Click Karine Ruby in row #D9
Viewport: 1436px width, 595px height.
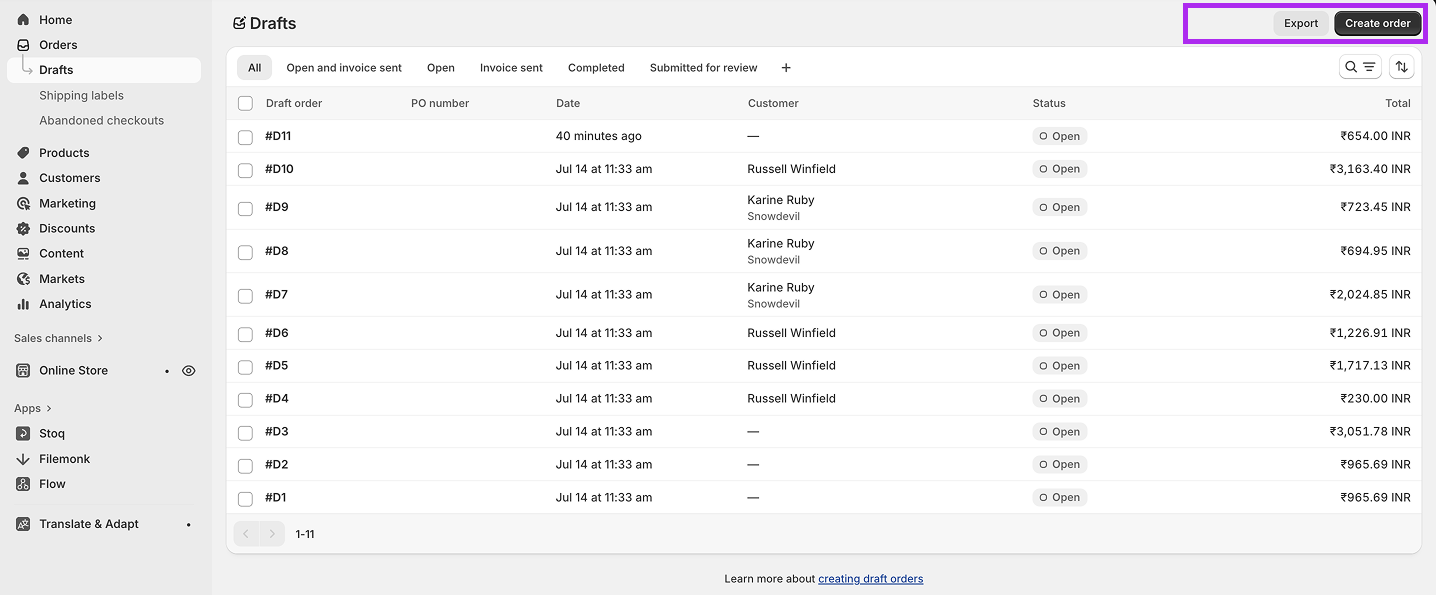click(x=781, y=200)
